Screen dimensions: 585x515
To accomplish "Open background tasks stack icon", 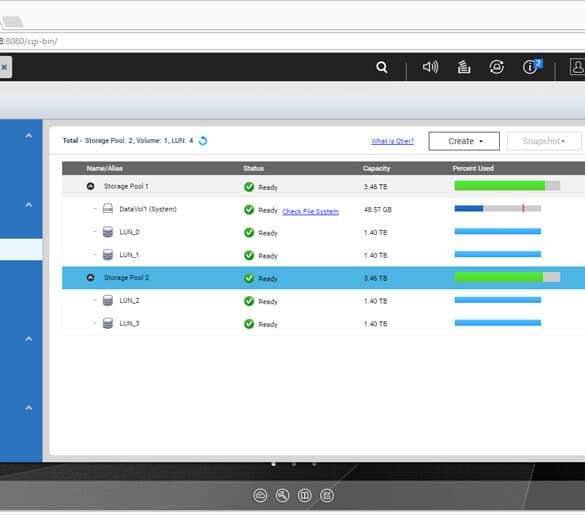I will pyautogui.click(x=464, y=67).
